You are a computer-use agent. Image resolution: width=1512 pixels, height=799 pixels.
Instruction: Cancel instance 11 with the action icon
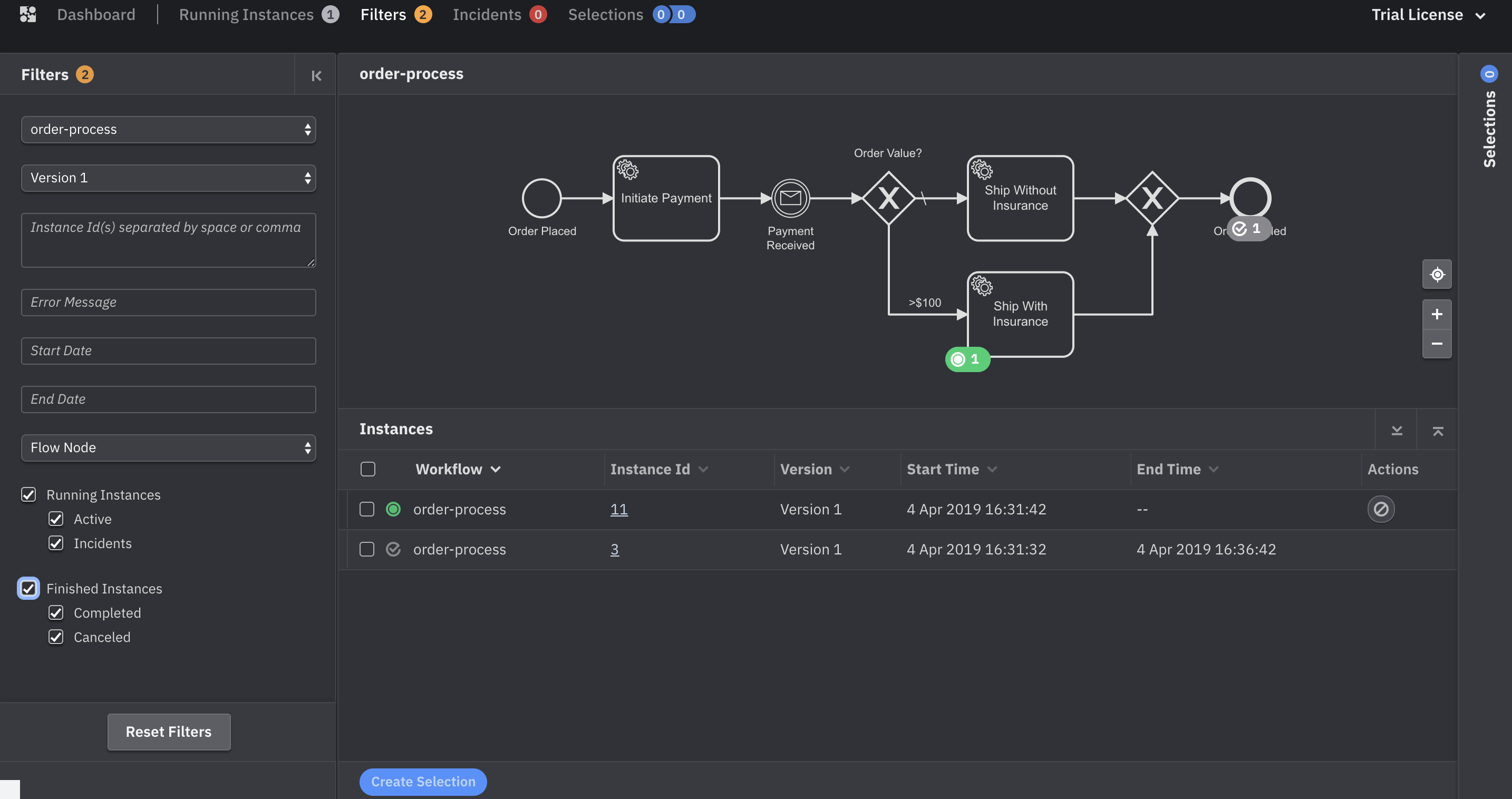(x=1381, y=509)
